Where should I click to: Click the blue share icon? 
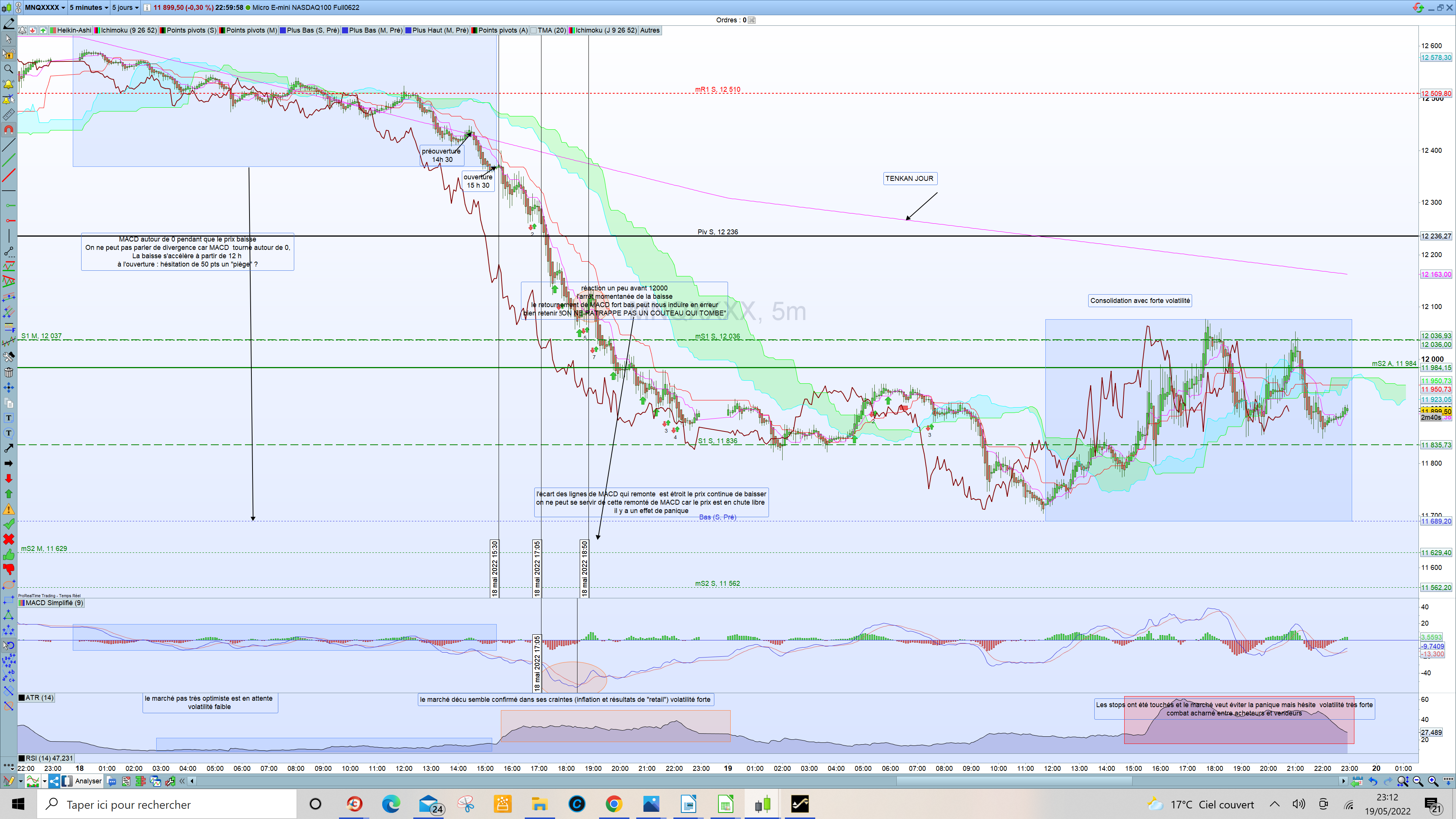coord(54,781)
